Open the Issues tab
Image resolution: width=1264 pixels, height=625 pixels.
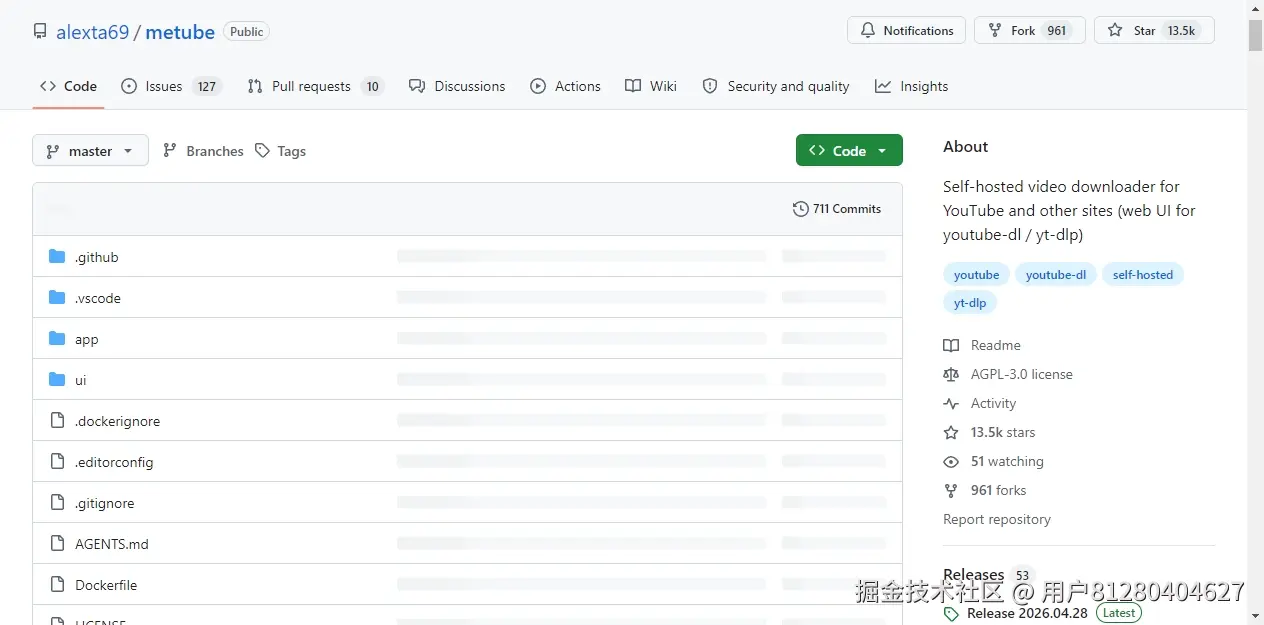pyautogui.click(x=170, y=86)
